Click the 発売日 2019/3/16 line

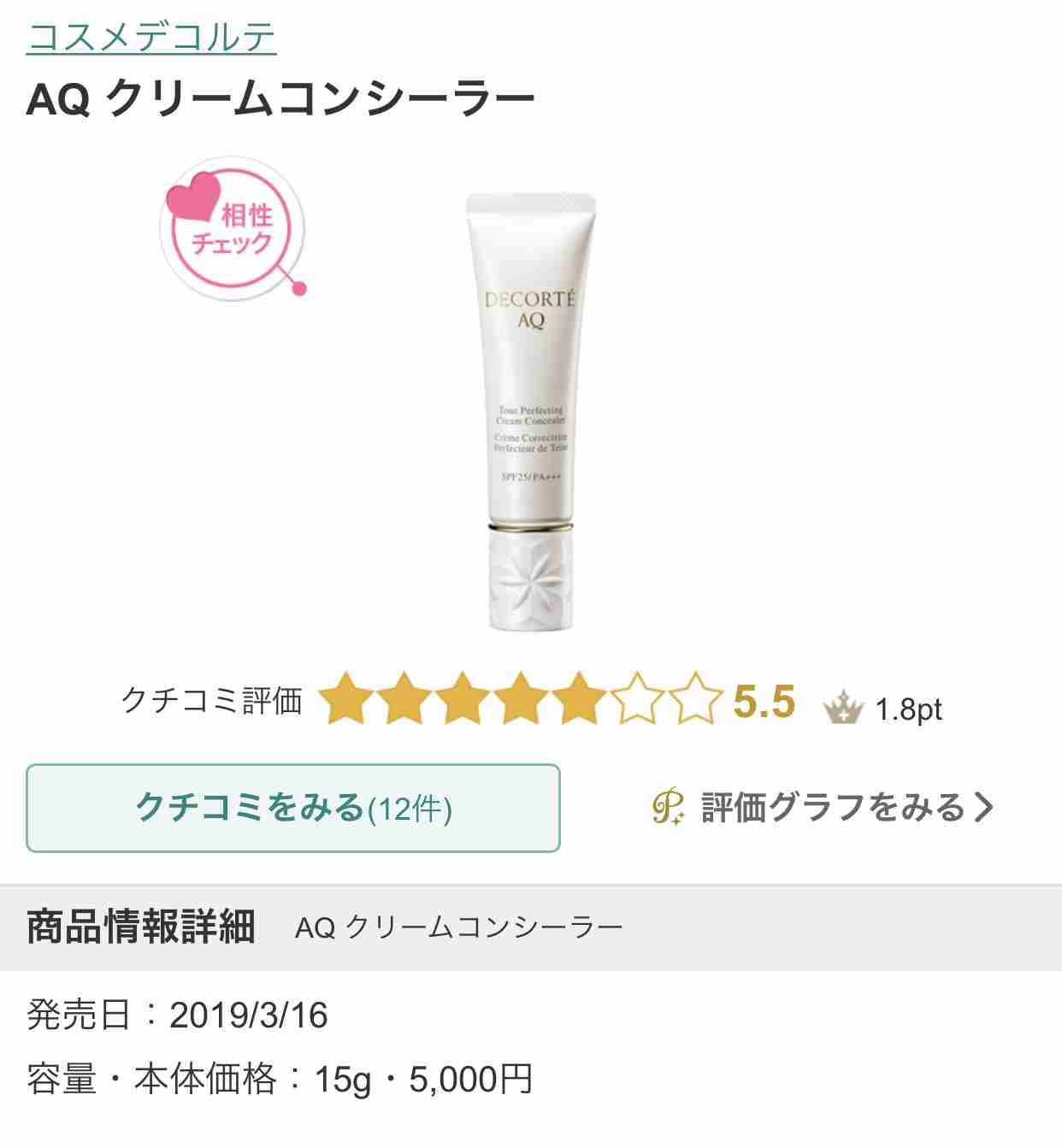(x=177, y=1016)
